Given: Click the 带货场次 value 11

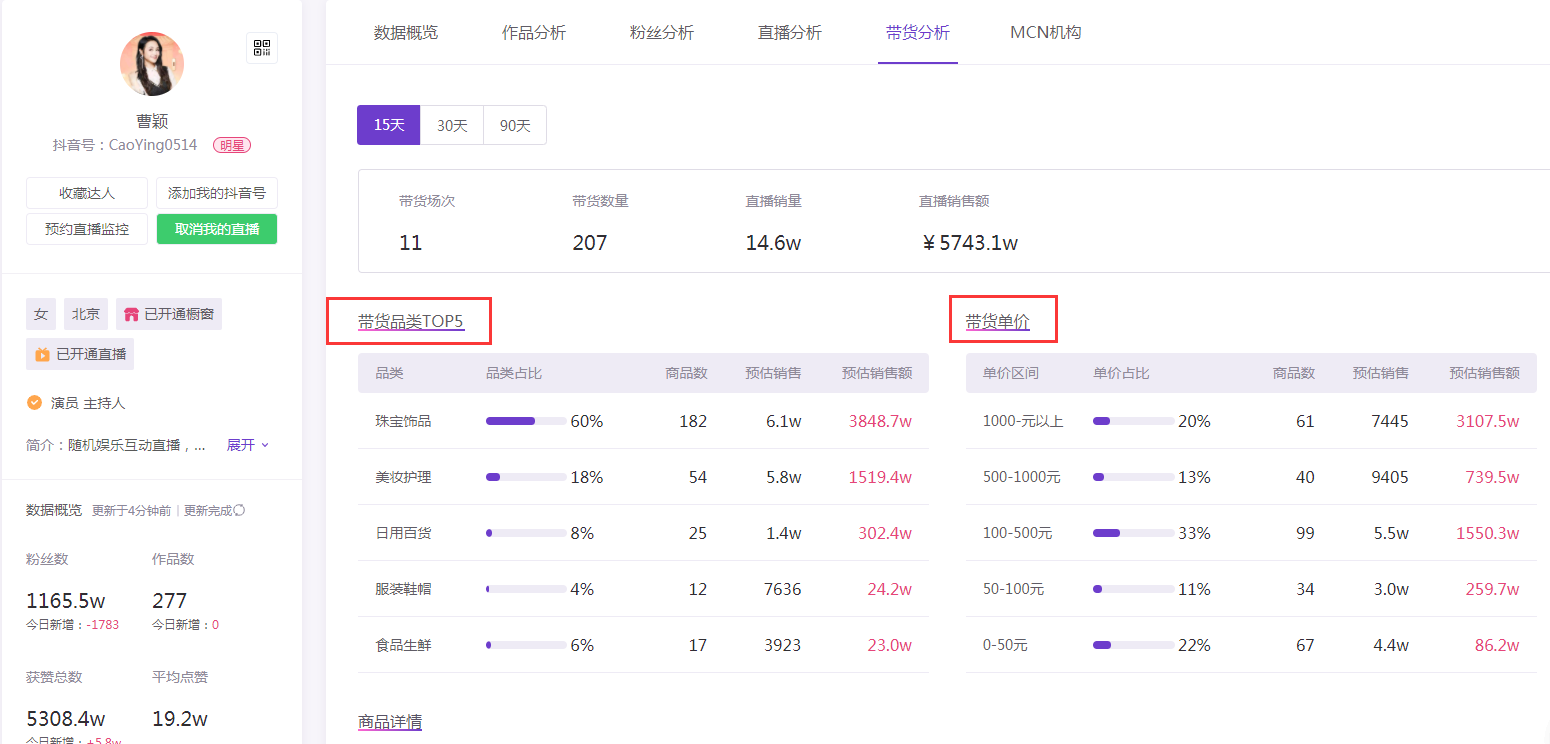Looking at the screenshot, I should tap(410, 243).
